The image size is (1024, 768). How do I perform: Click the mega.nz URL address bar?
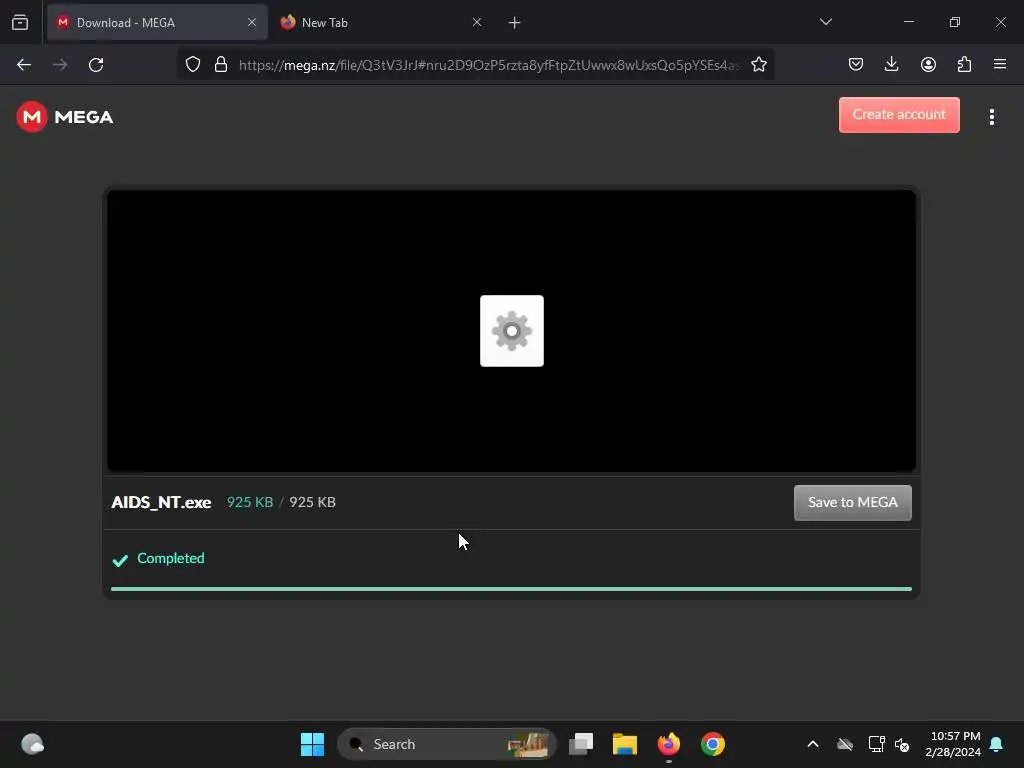click(x=488, y=65)
